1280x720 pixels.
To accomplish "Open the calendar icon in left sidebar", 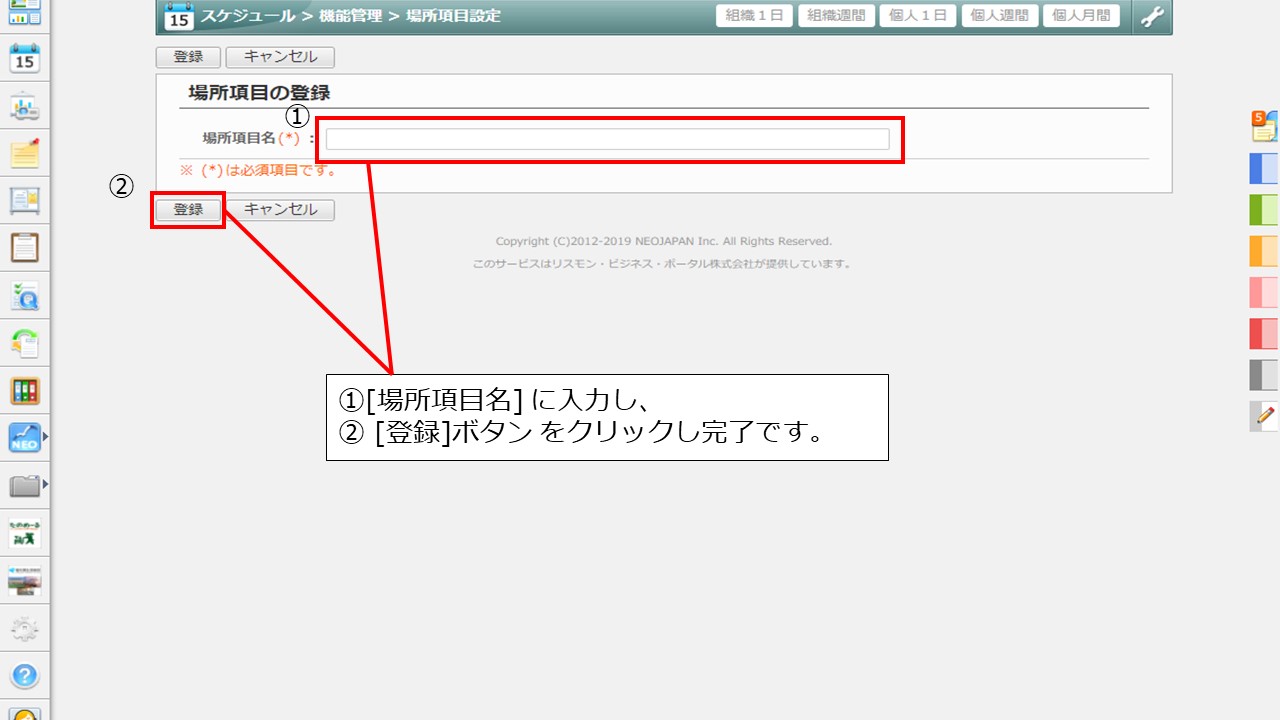I will click(x=24, y=58).
